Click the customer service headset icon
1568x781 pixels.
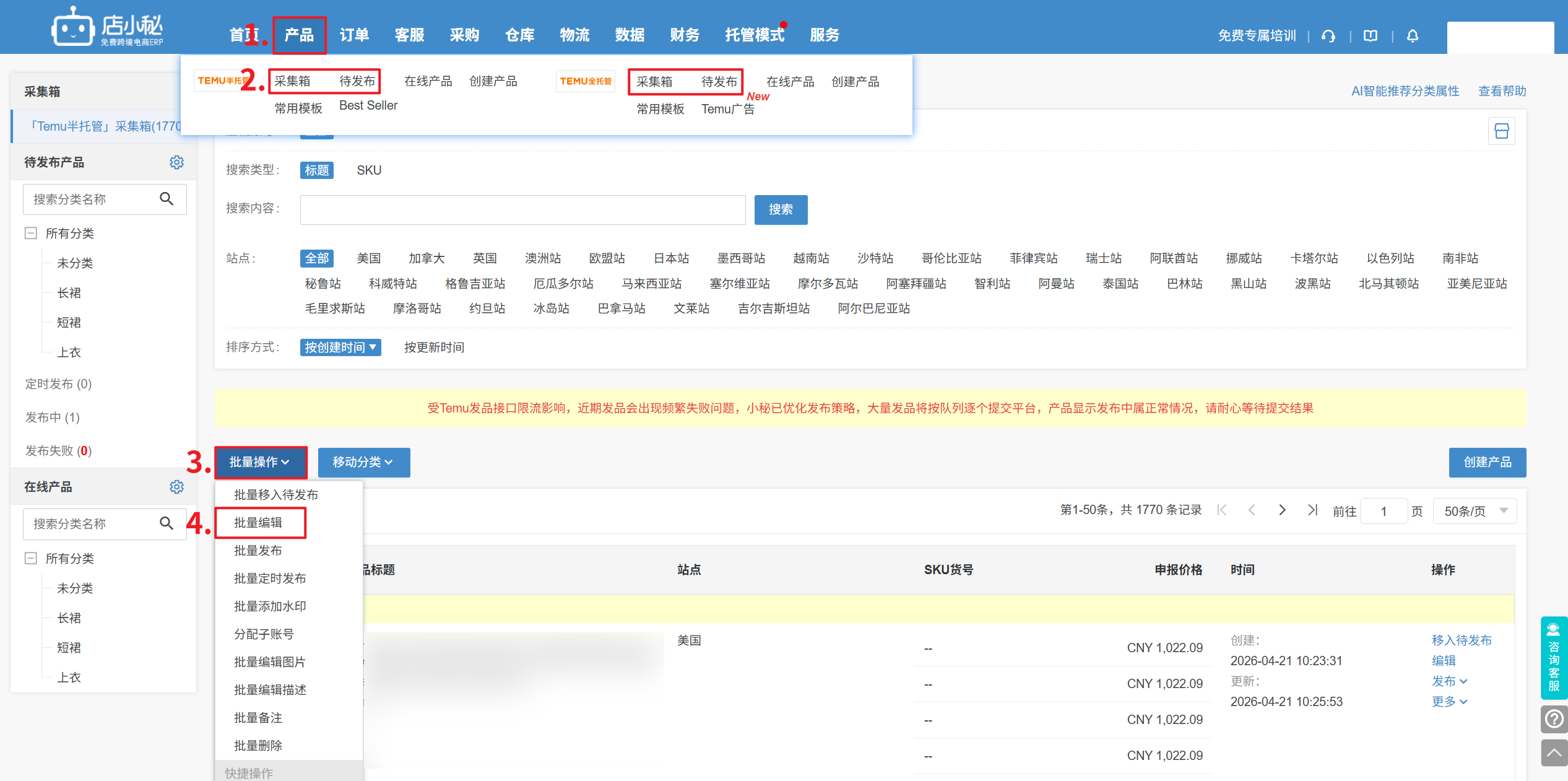click(1328, 36)
